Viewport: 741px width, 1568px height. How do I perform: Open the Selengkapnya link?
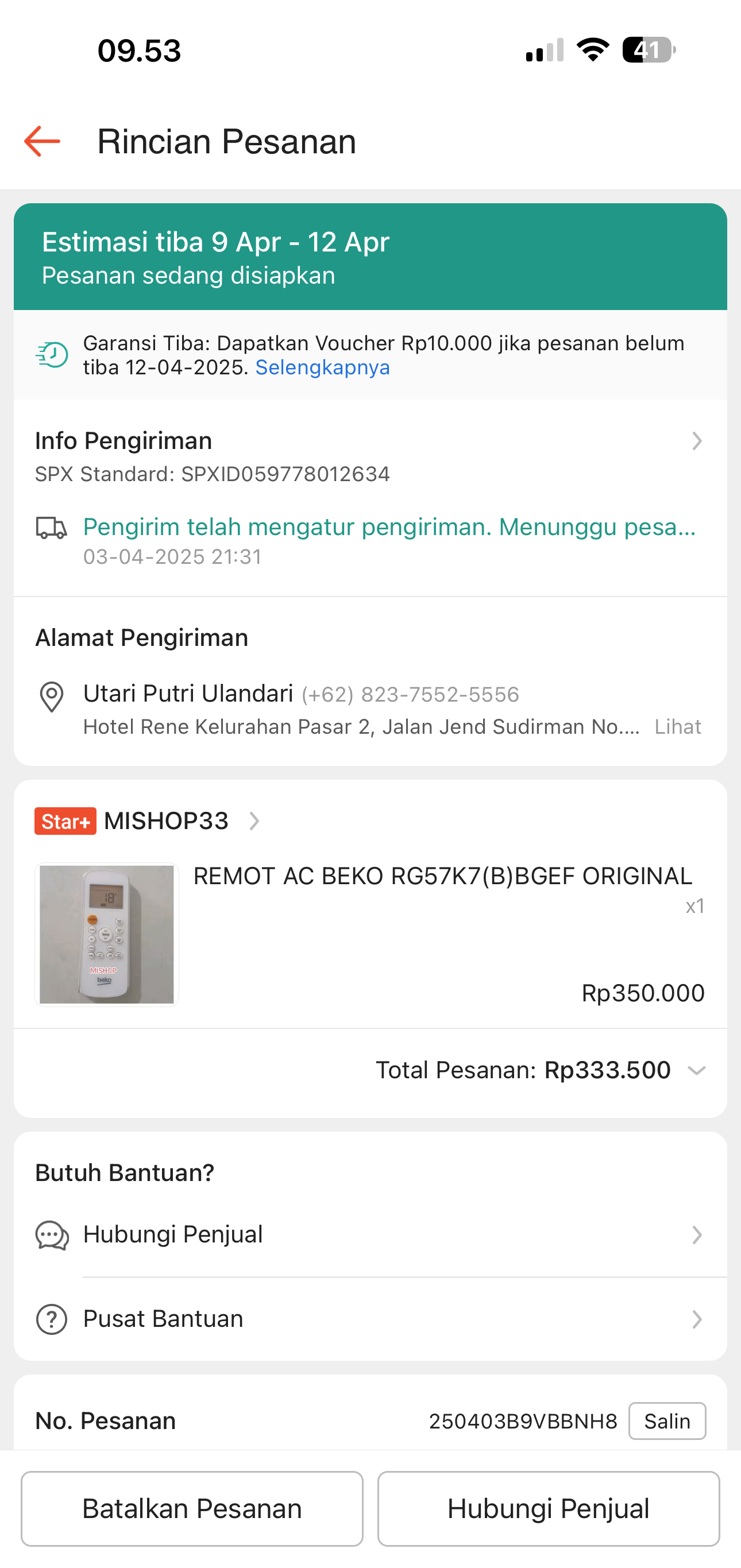point(322,367)
